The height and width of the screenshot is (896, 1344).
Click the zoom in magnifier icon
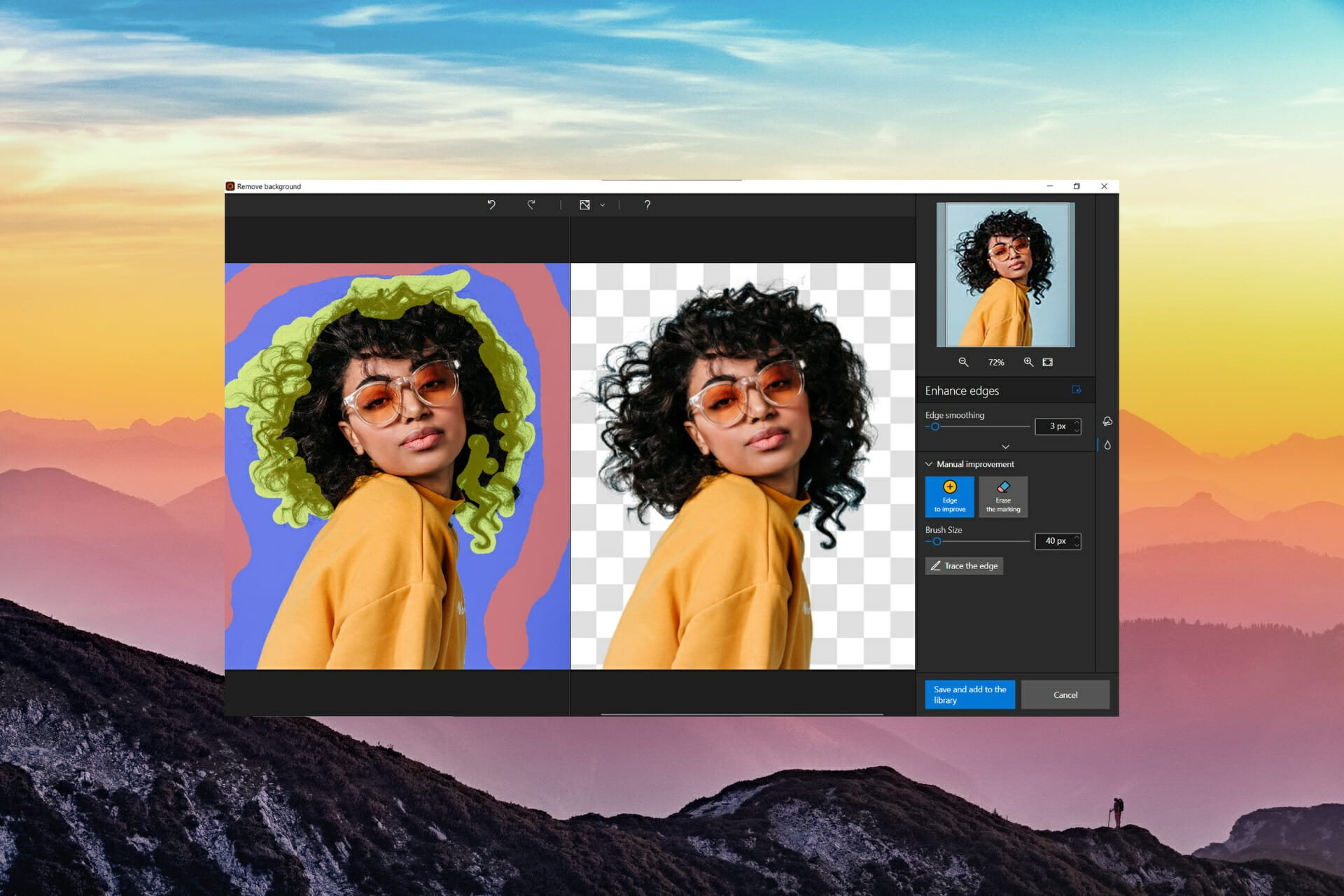1029,362
